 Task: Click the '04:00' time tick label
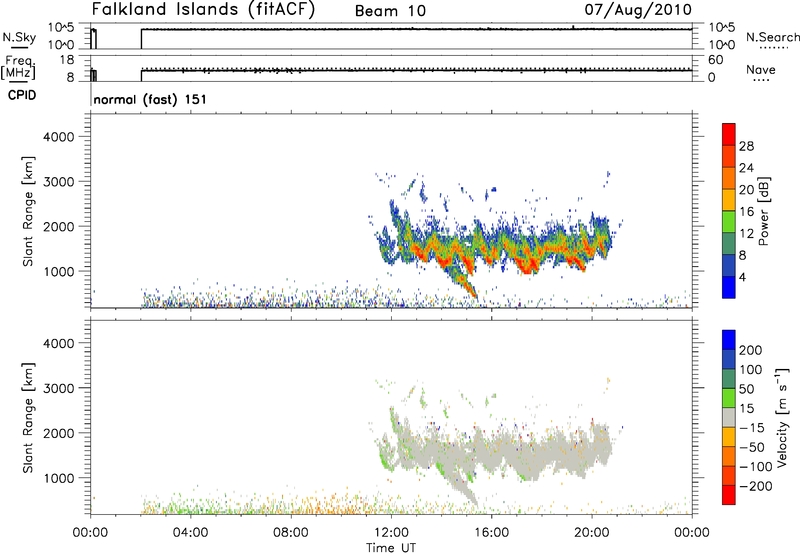[190, 533]
